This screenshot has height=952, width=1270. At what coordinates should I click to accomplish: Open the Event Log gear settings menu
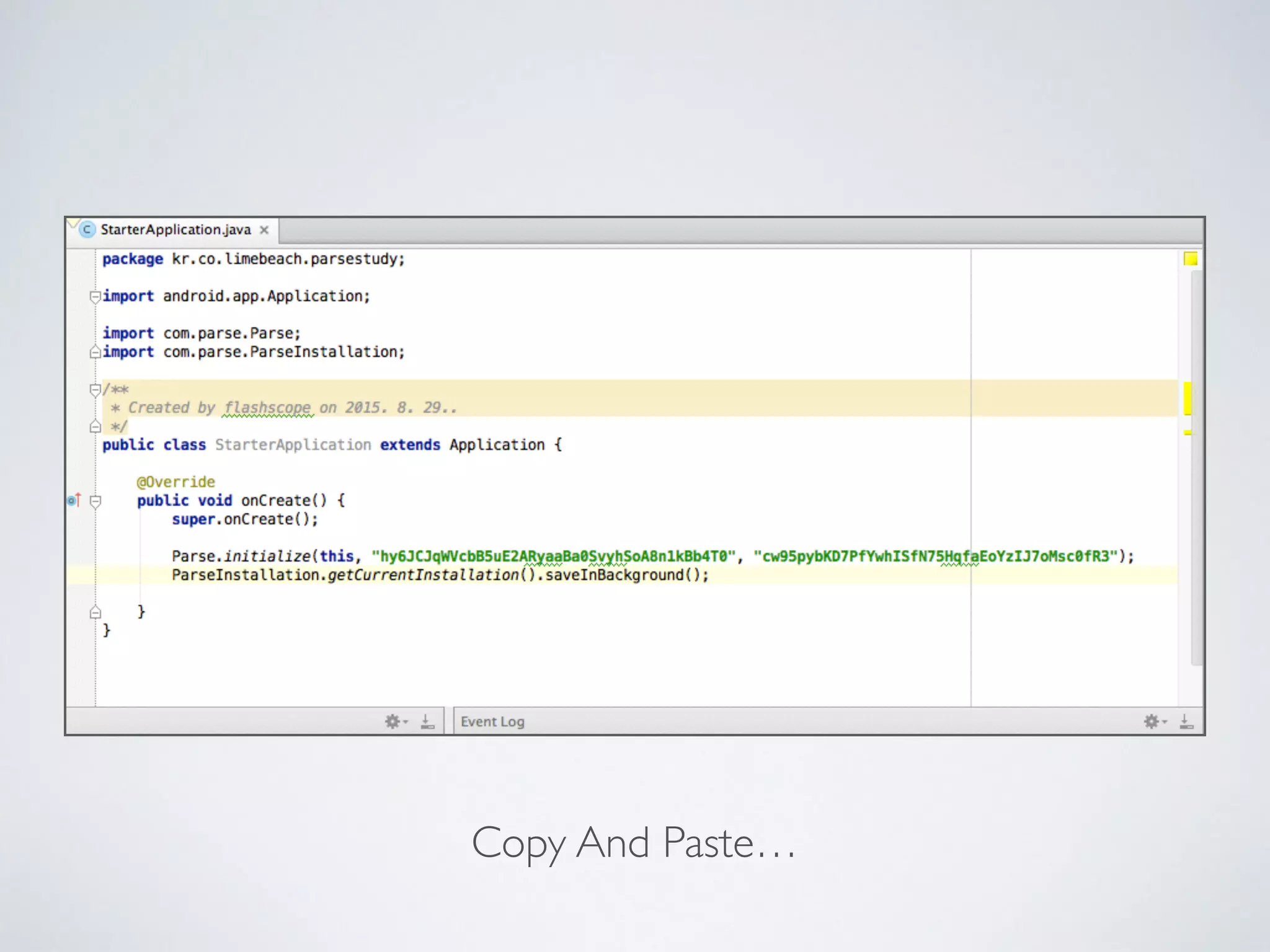tap(1155, 721)
